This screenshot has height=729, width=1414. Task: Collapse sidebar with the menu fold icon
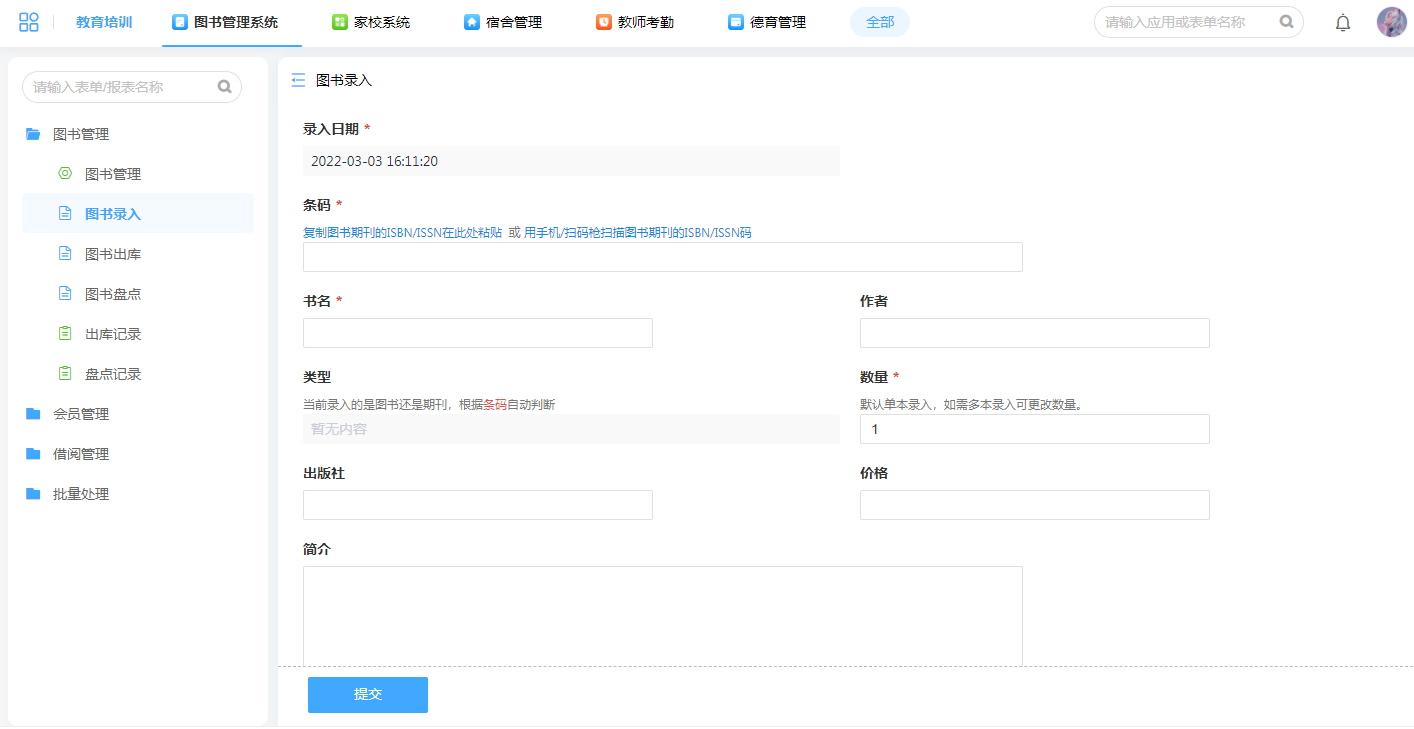tap(298, 81)
